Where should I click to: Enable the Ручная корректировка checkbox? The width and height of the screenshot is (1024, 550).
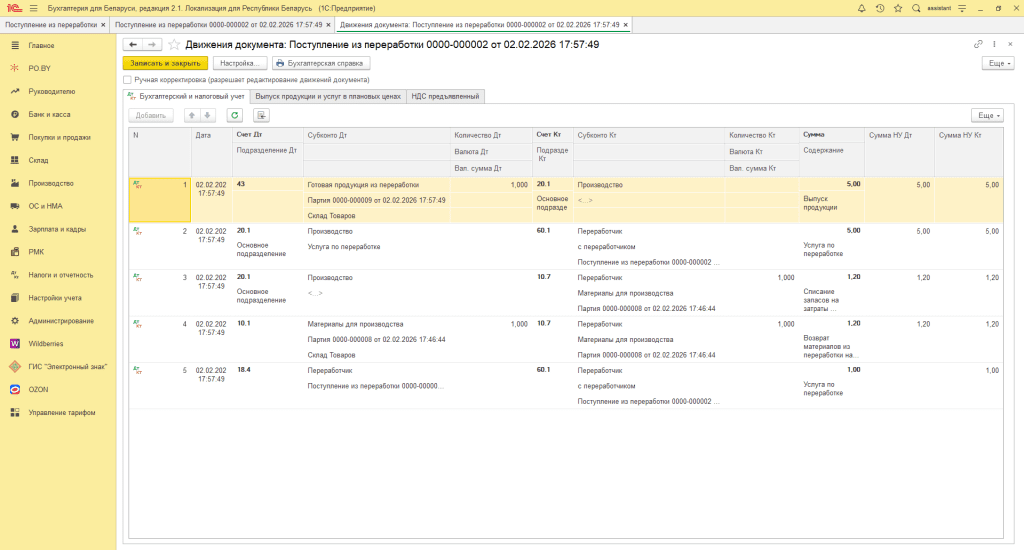point(127,79)
